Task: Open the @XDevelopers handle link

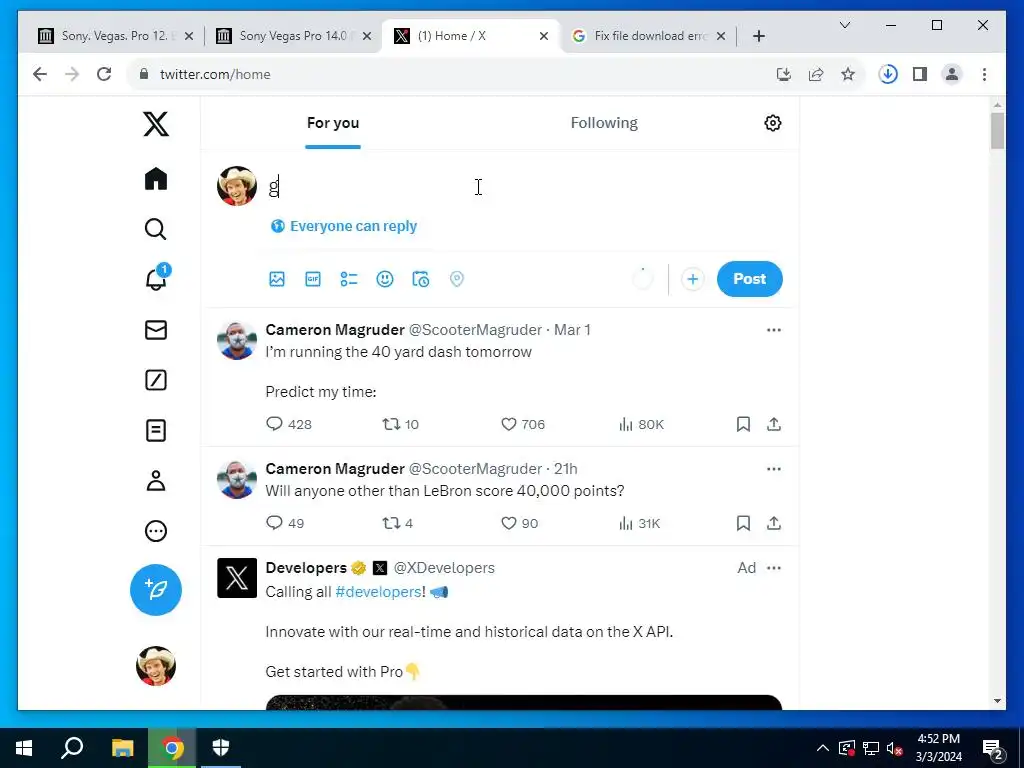Action: tap(444, 568)
